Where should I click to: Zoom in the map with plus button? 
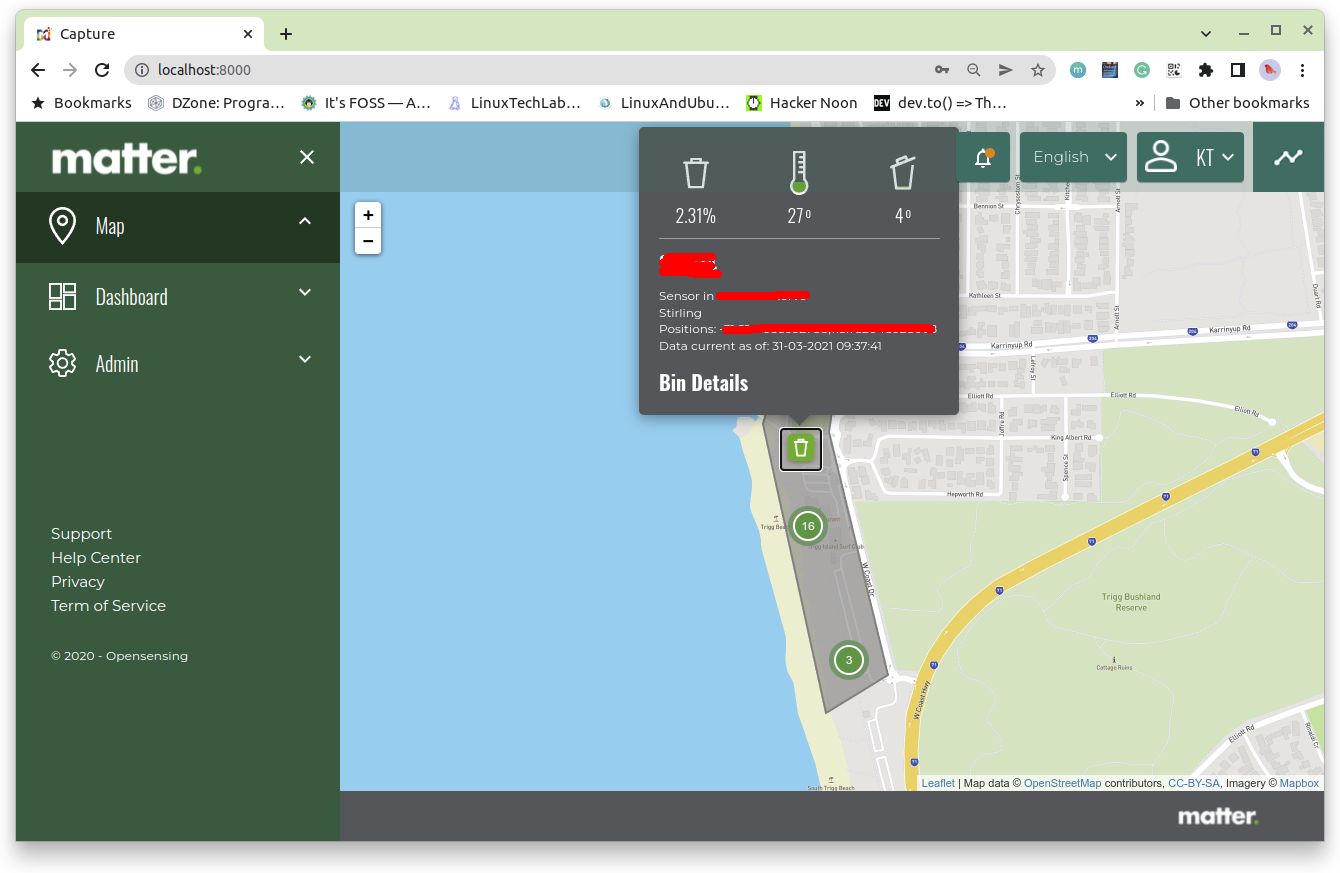368,215
